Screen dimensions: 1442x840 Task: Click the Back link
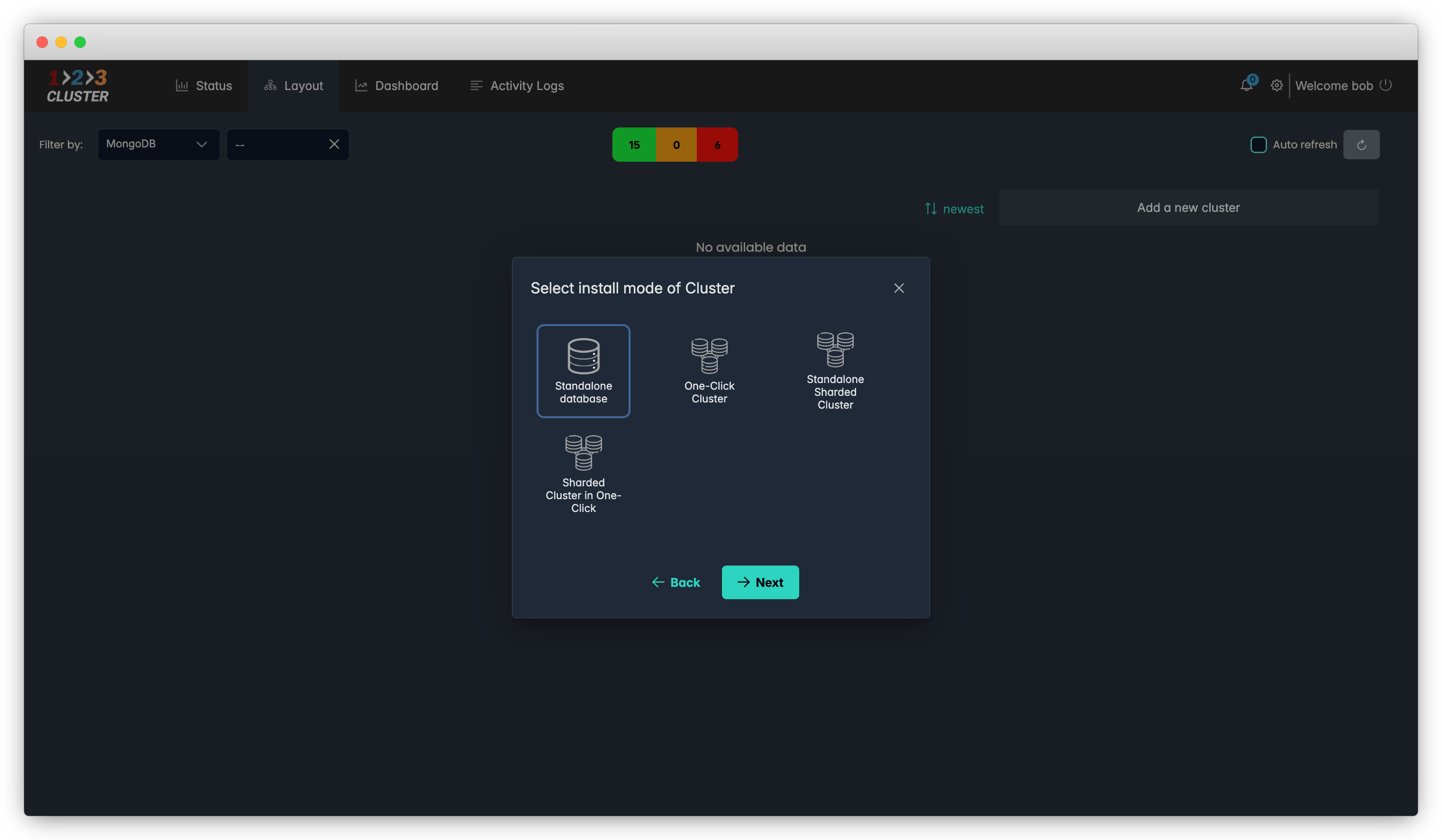(x=676, y=582)
